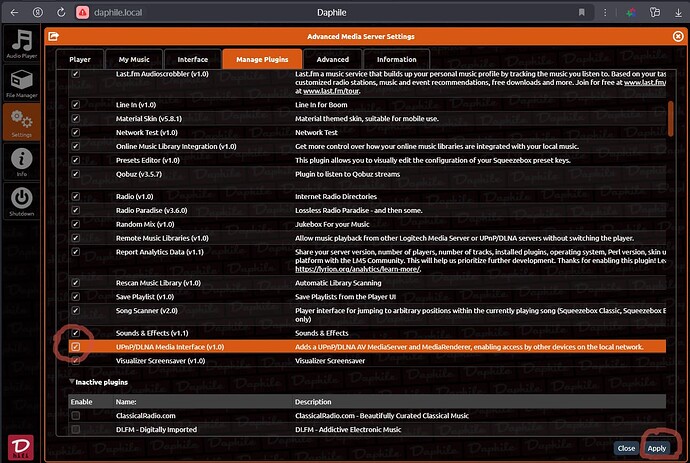The width and height of the screenshot is (690, 463).
Task: Click 'Lossless Radio Paradise - and then some.' text
Action: (359, 210)
